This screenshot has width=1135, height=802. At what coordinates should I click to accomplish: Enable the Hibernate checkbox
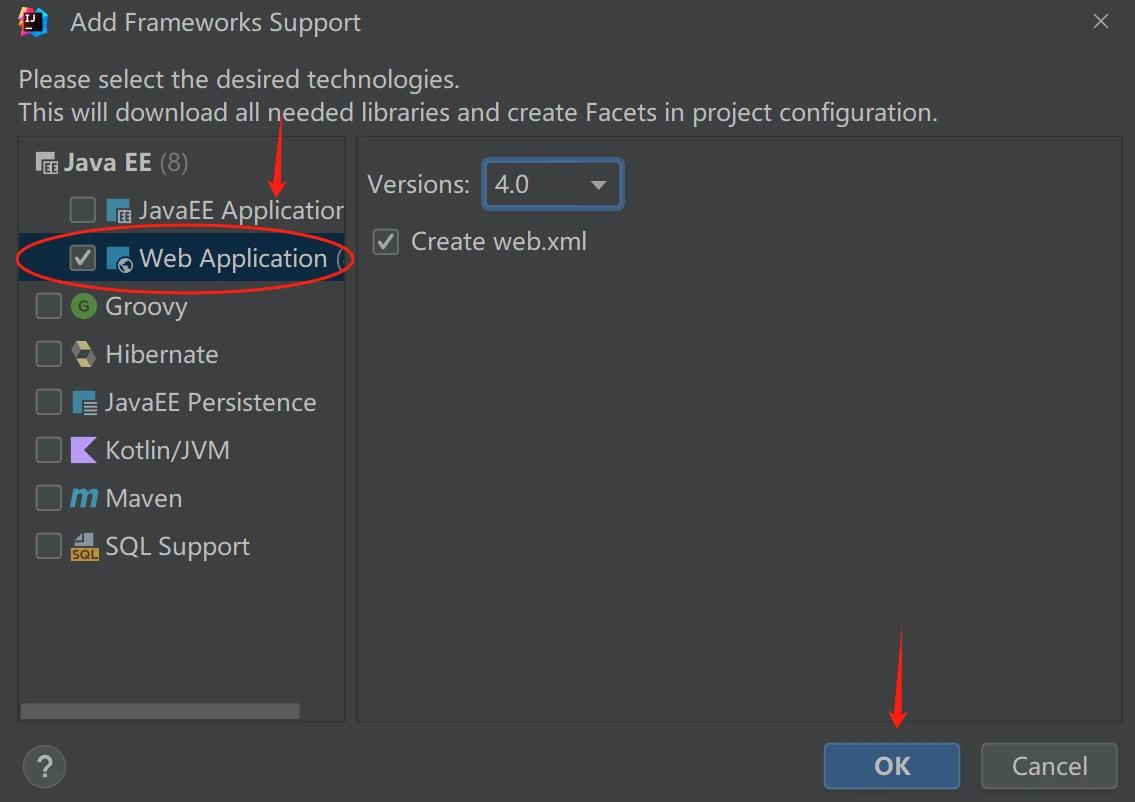tap(48, 354)
